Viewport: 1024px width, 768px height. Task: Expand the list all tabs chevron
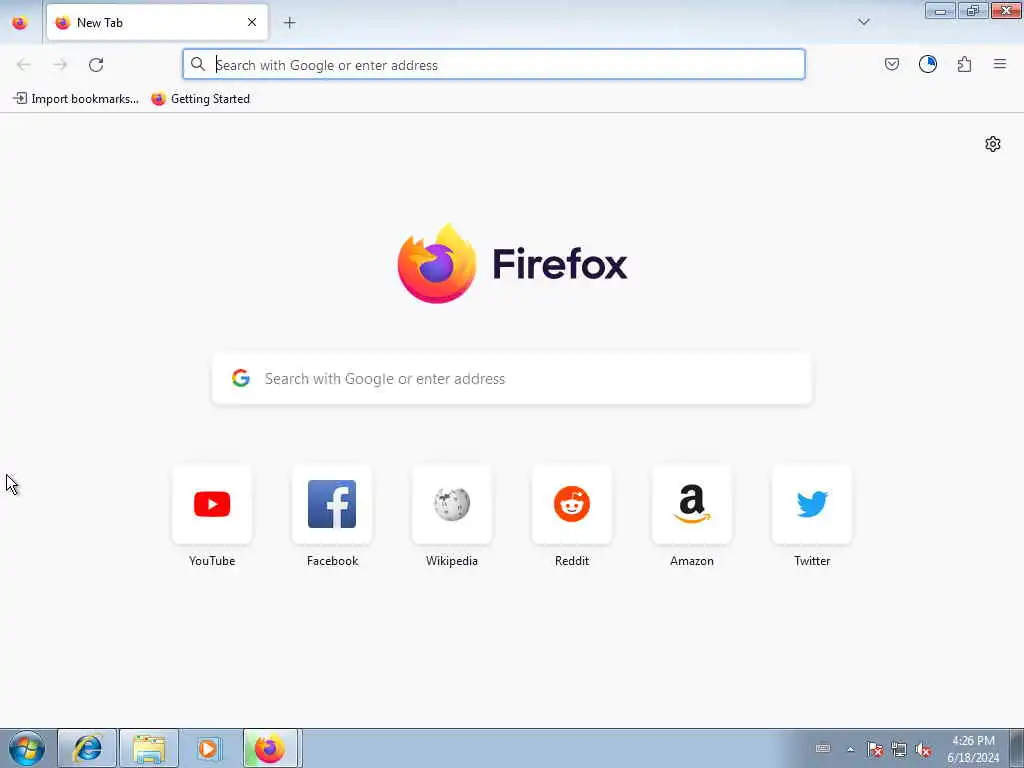point(863,22)
